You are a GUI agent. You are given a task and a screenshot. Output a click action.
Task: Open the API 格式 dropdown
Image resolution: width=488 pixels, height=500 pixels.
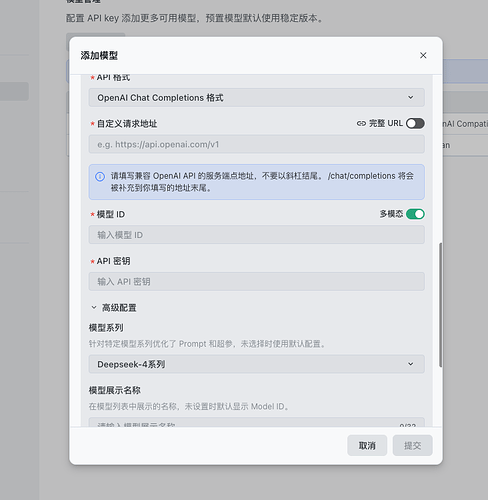tap(256, 98)
